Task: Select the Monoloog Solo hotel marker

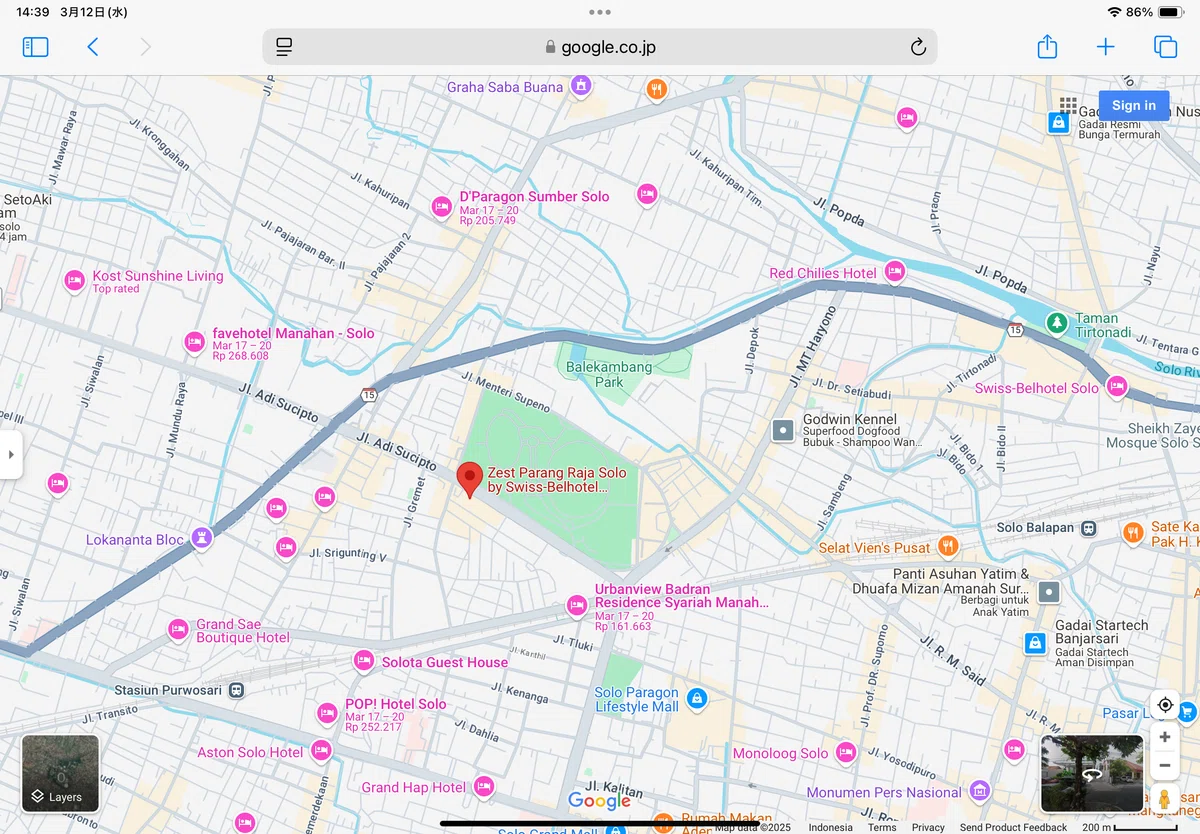Action: pos(846,752)
